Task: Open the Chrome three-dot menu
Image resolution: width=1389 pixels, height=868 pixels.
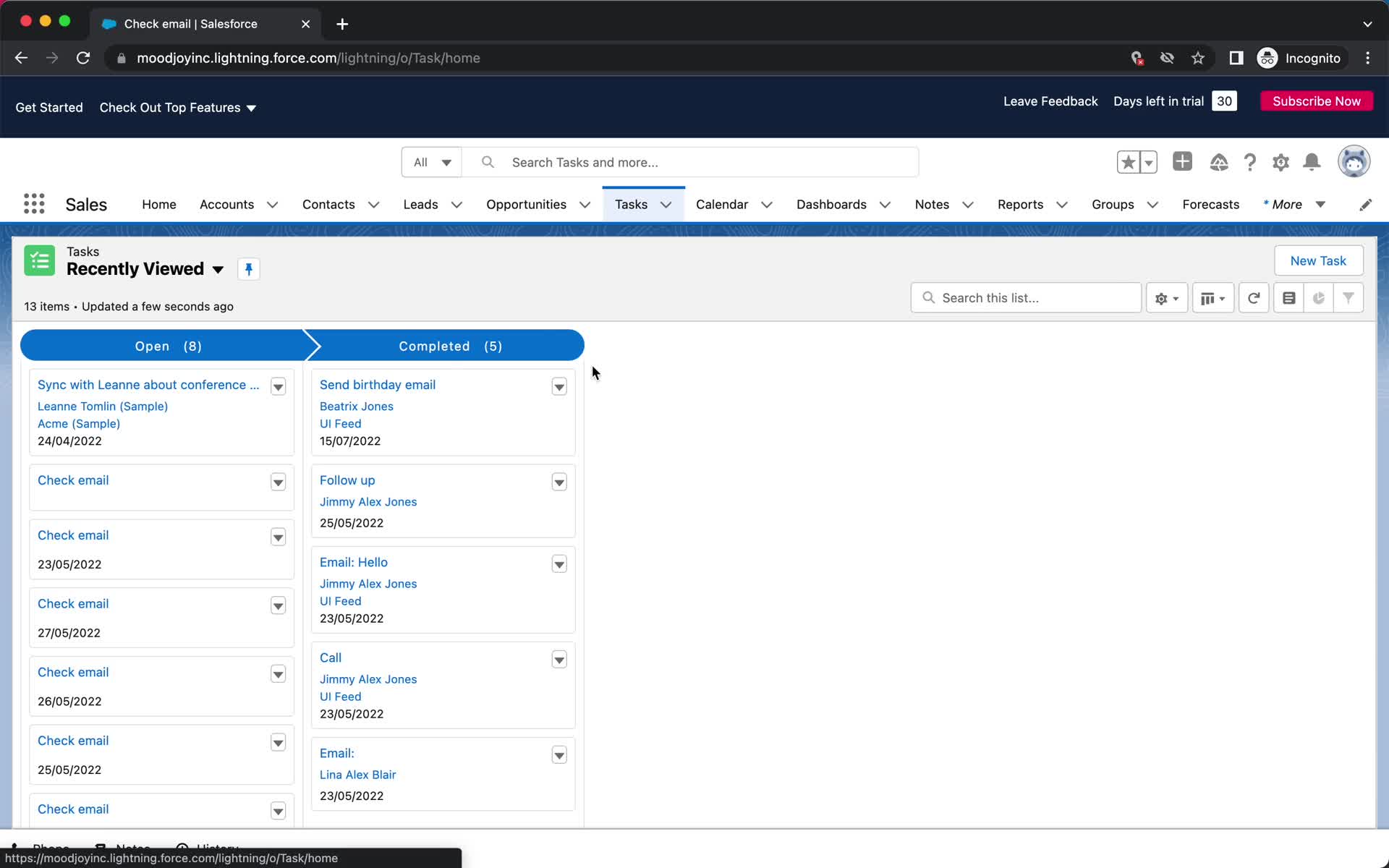Action: pyautogui.click(x=1367, y=58)
